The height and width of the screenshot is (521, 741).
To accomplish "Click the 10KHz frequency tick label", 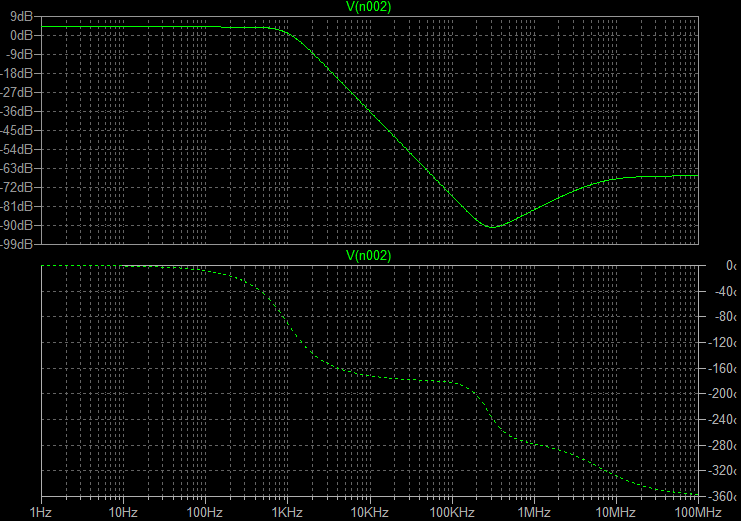I will (x=369, y=512).
